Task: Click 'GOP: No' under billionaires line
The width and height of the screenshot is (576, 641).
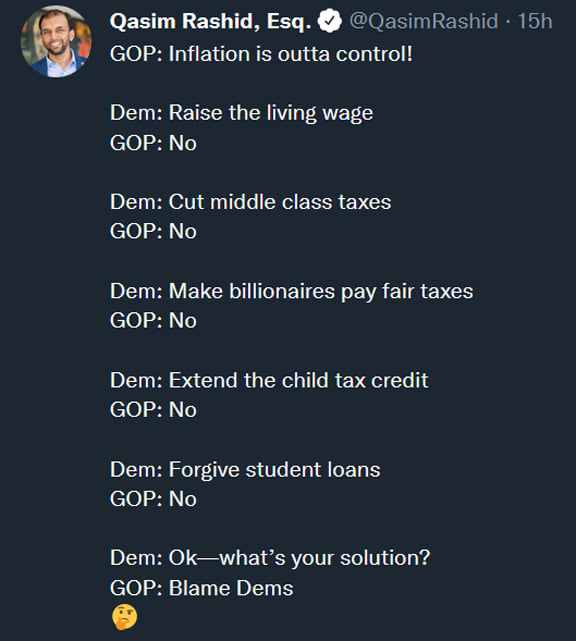Action: pyautogui.click(x=153, y=320)
